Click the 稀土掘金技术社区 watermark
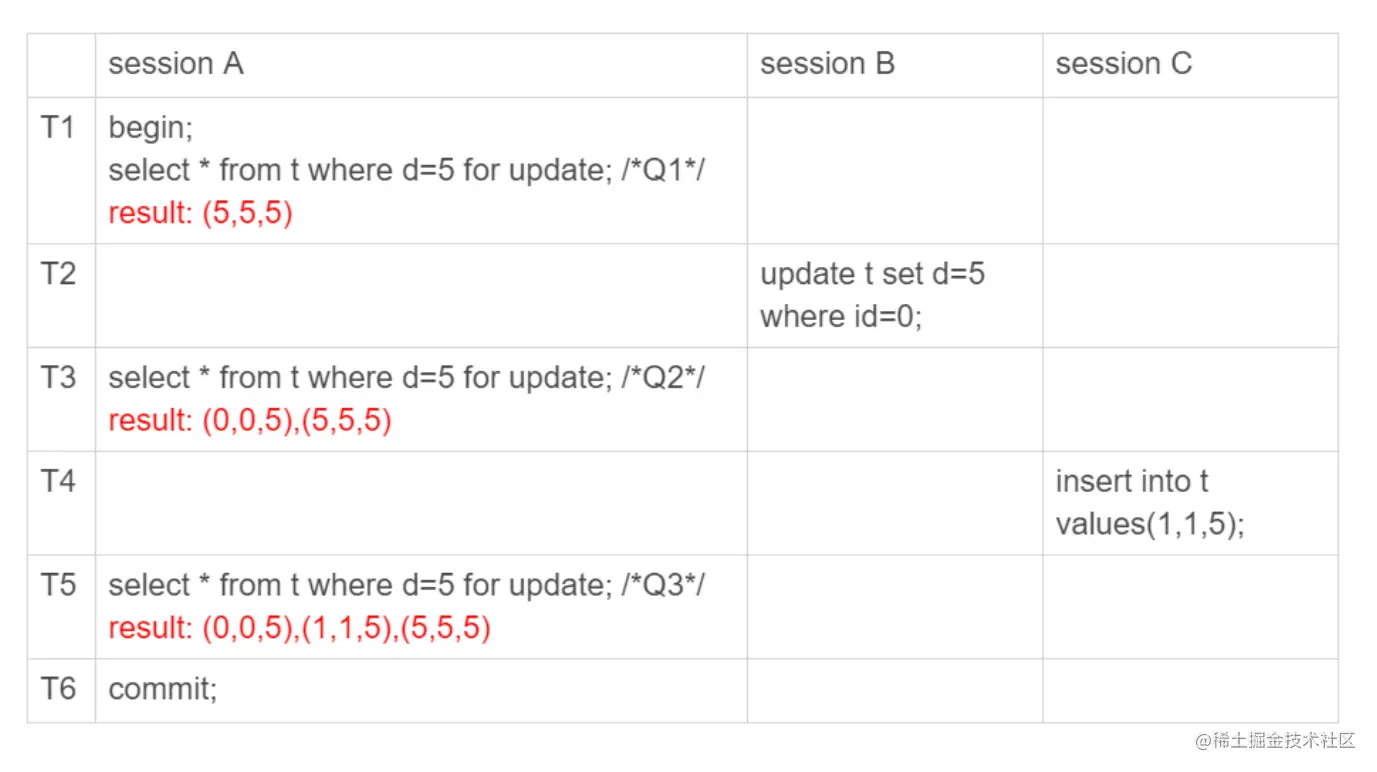This screenshot has width=1377, height=772. [x=1275, y=741]
